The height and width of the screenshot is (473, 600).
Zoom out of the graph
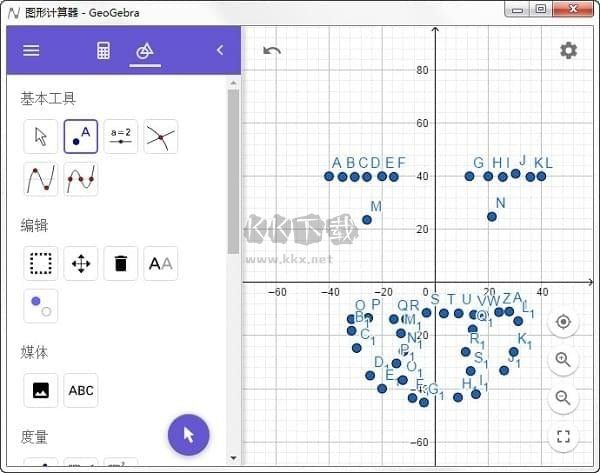point(563,398)
